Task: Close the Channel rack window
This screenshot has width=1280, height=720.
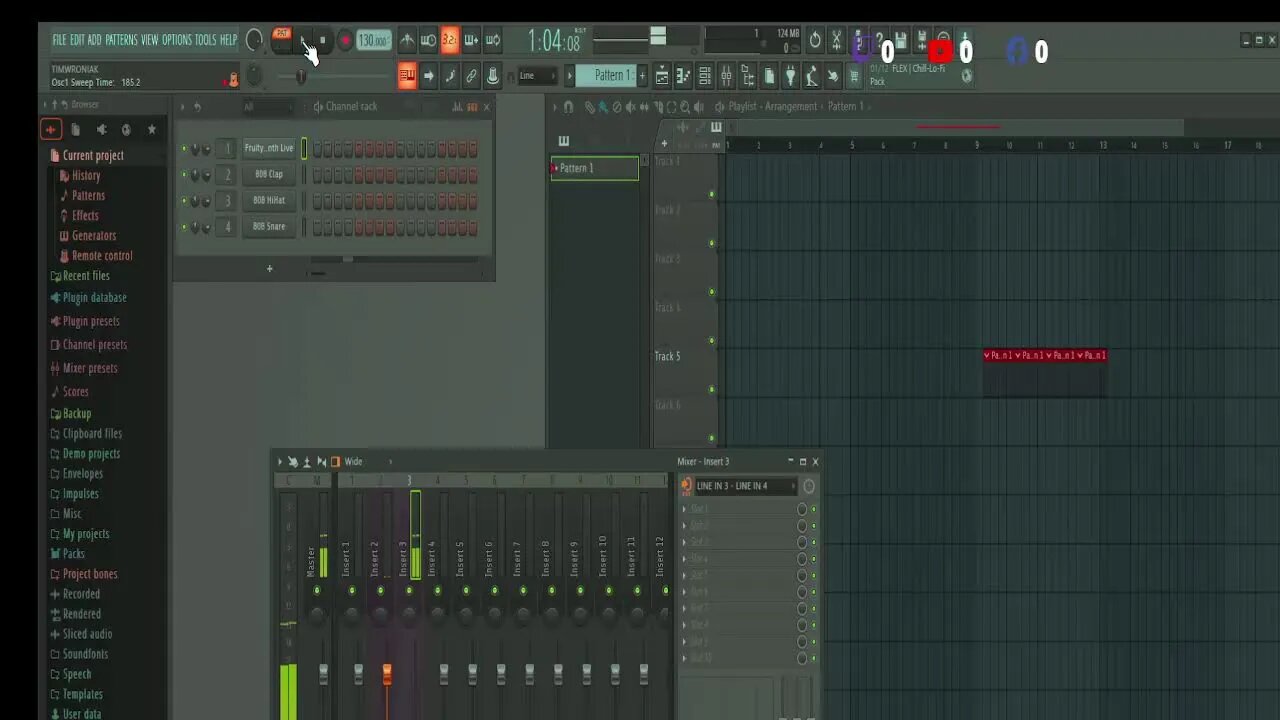Action: click(x=487, y=107)
